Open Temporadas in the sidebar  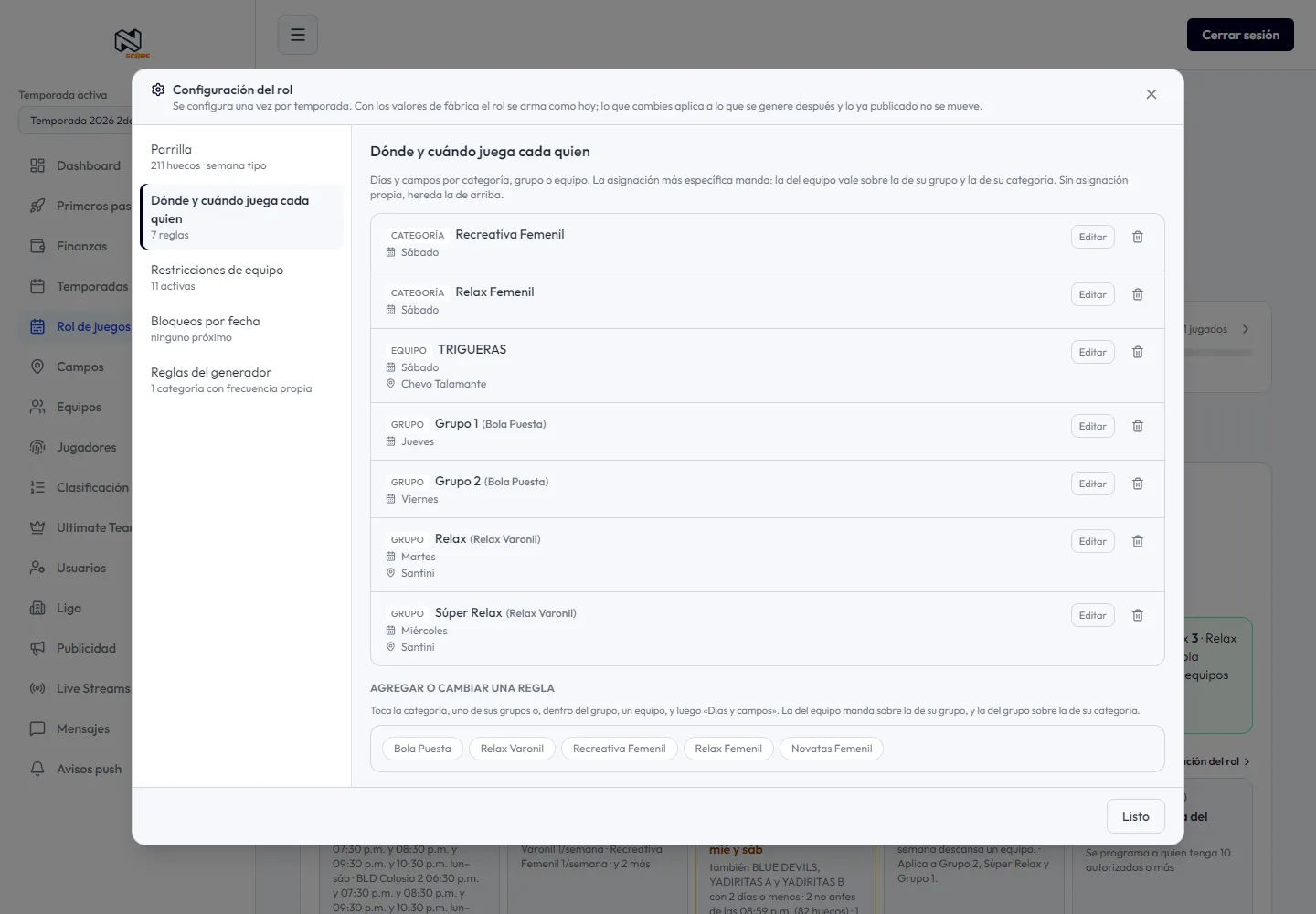76,286
